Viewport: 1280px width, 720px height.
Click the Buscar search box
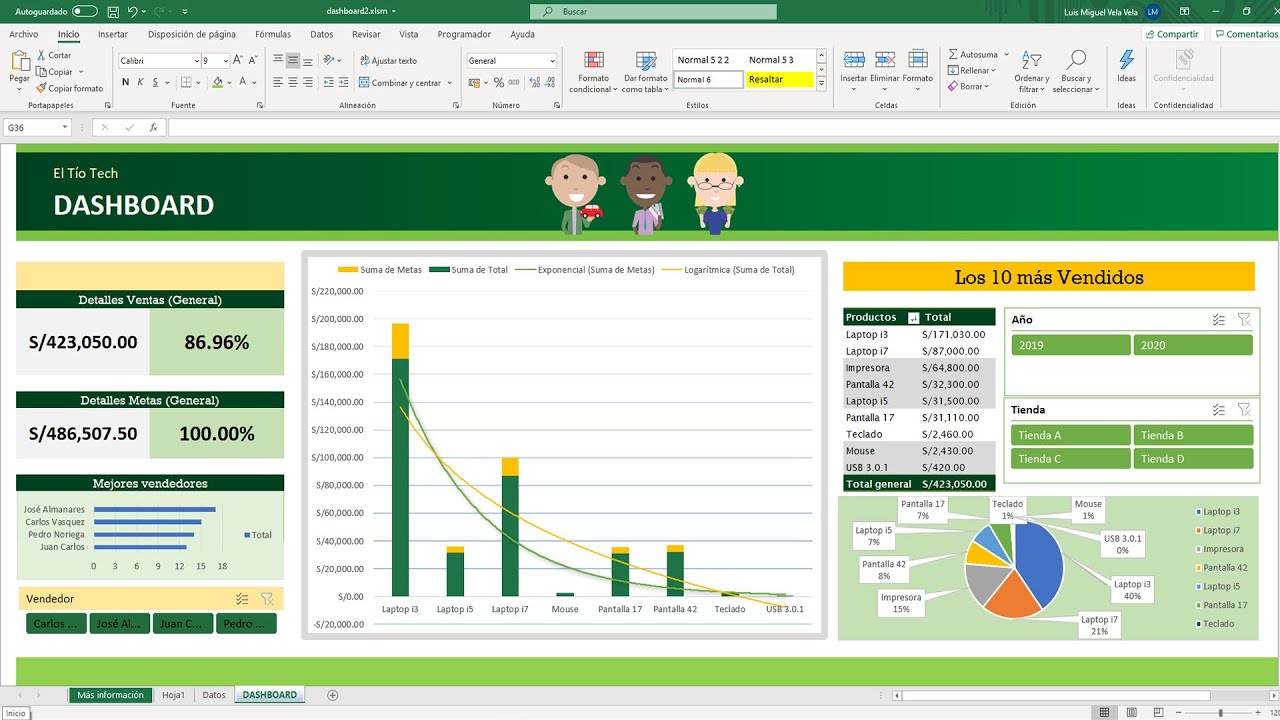[653, 12]
